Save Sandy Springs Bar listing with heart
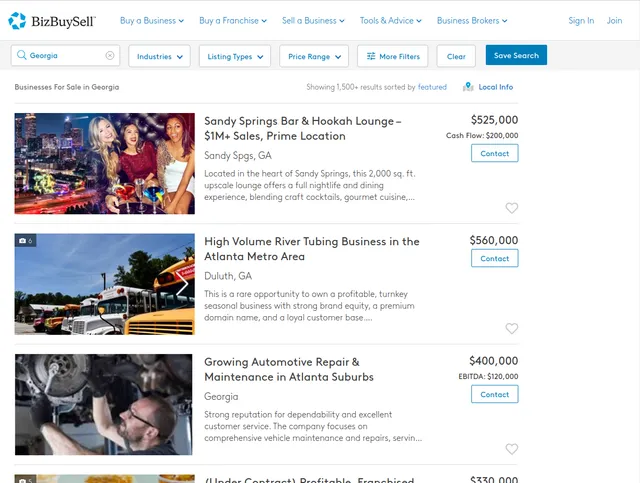Viewport: 640px width, 483px height. pyautogui.click(x=511, y=208)
